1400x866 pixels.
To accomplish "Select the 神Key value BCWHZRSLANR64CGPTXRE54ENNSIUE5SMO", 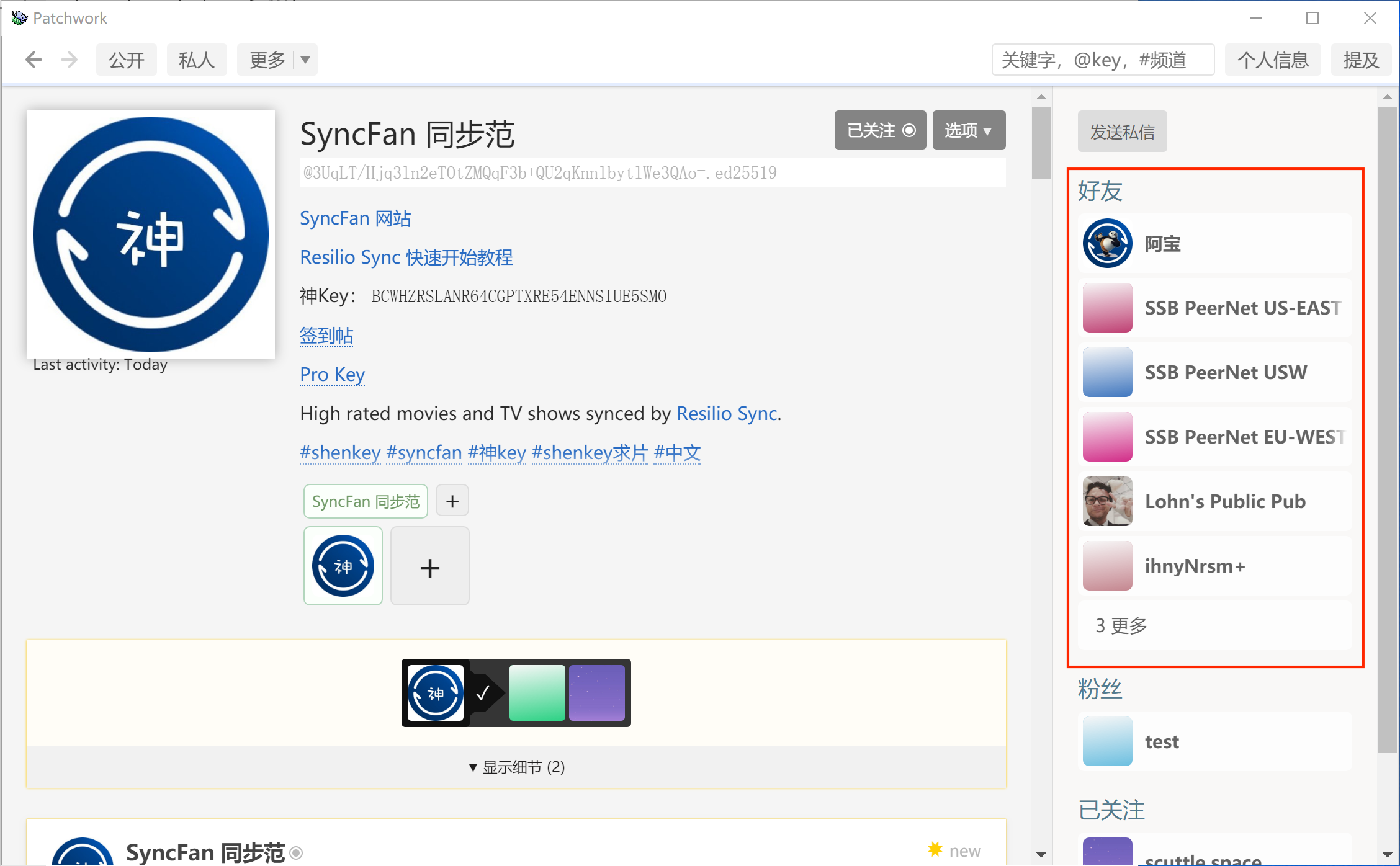I will (x=519, y=297).
